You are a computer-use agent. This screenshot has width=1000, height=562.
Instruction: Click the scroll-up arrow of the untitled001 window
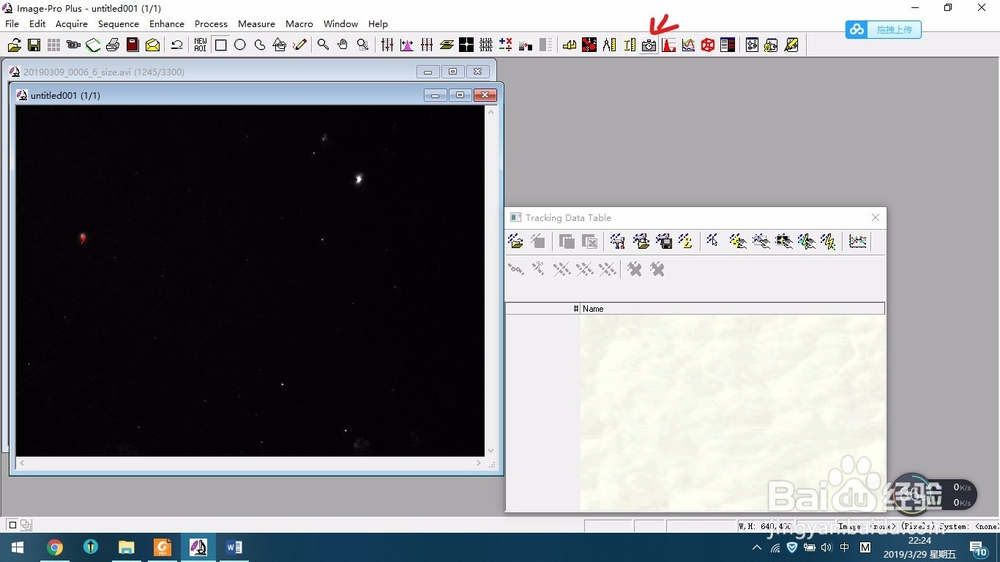490,112
